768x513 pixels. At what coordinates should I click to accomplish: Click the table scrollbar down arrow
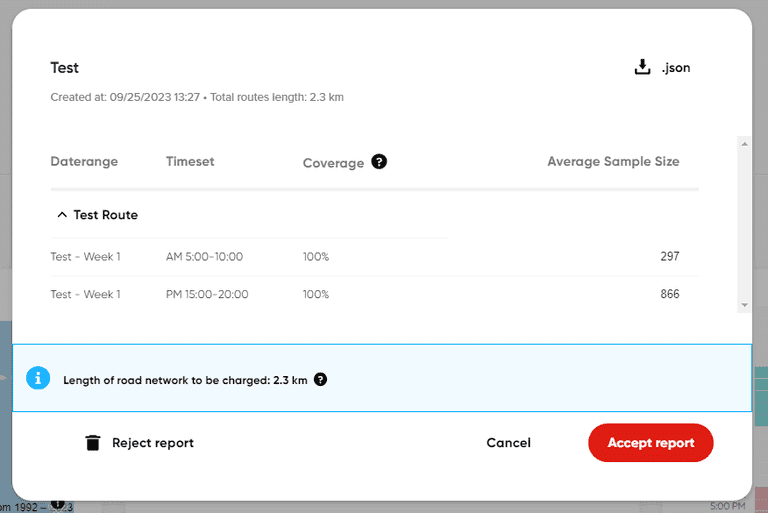pyautogui.click(x=743, y=304)
